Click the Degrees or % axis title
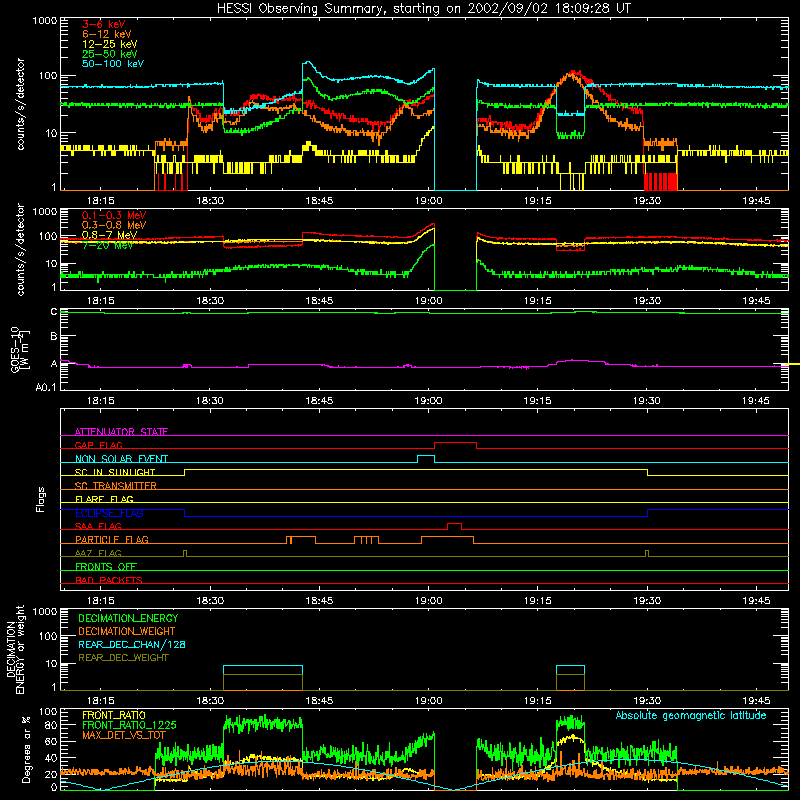The height and width of the screenshot is (800, 800). tap(26, 749)
